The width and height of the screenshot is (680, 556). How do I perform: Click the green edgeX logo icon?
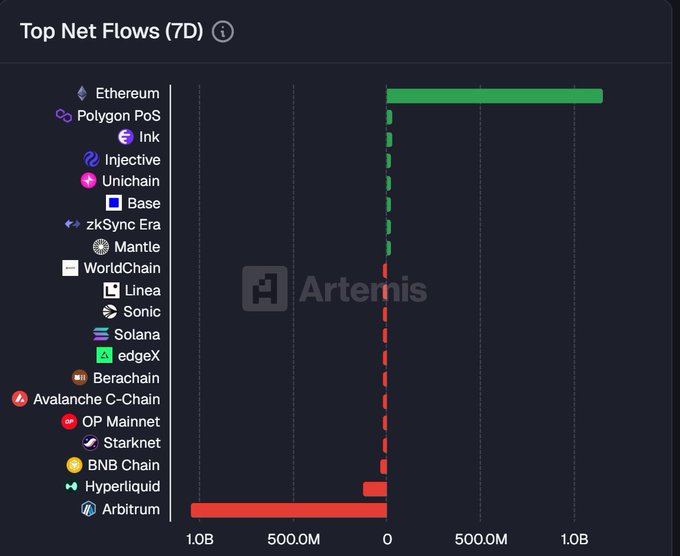[104, 356]
